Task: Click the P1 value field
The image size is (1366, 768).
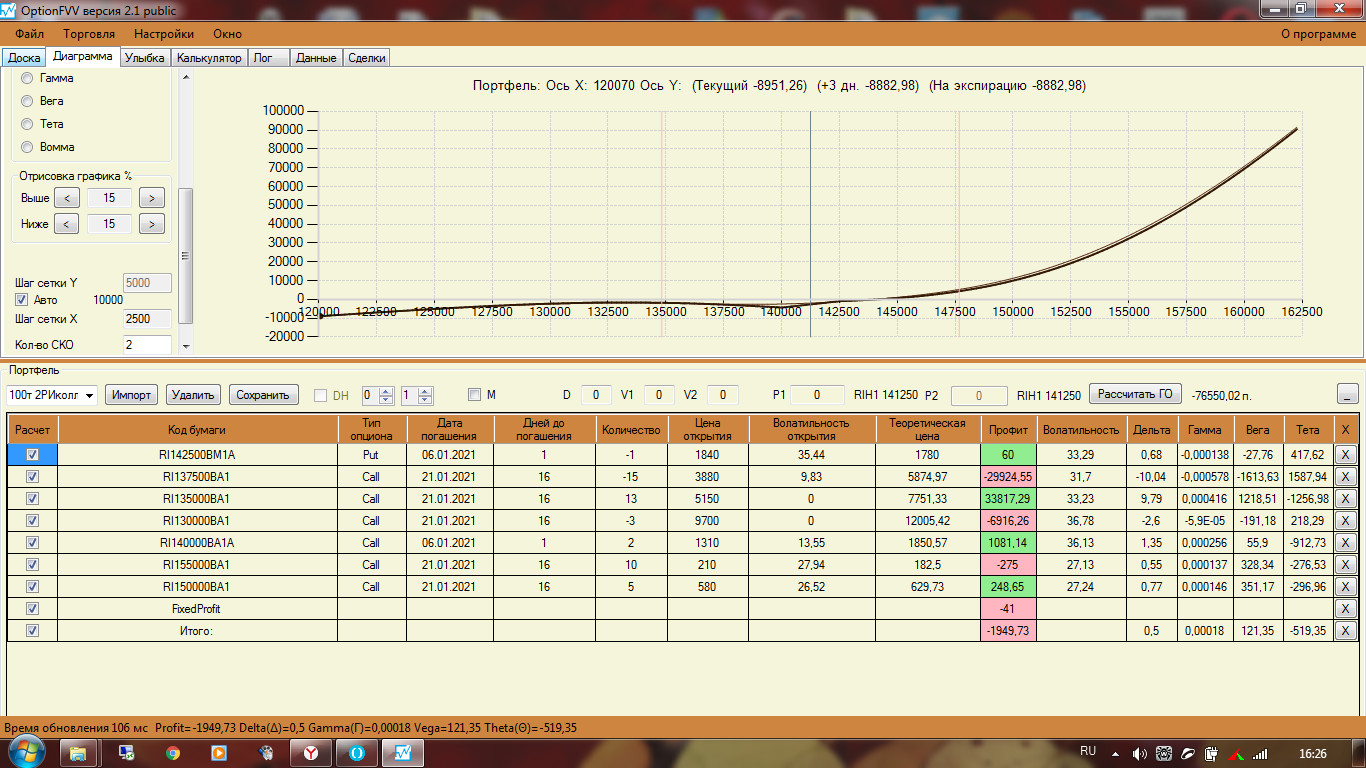Action: click(817, 395)
